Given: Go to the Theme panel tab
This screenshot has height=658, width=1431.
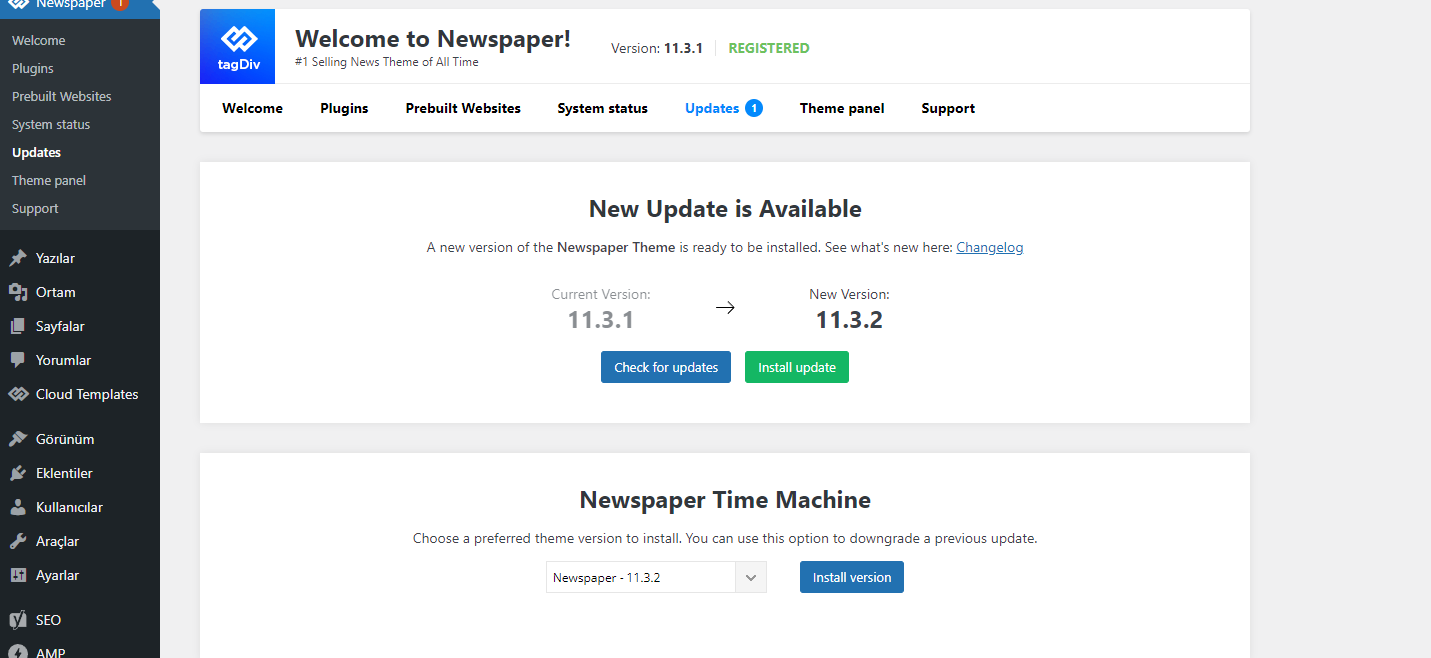Looking at the screenshot, I should (842, 108).
